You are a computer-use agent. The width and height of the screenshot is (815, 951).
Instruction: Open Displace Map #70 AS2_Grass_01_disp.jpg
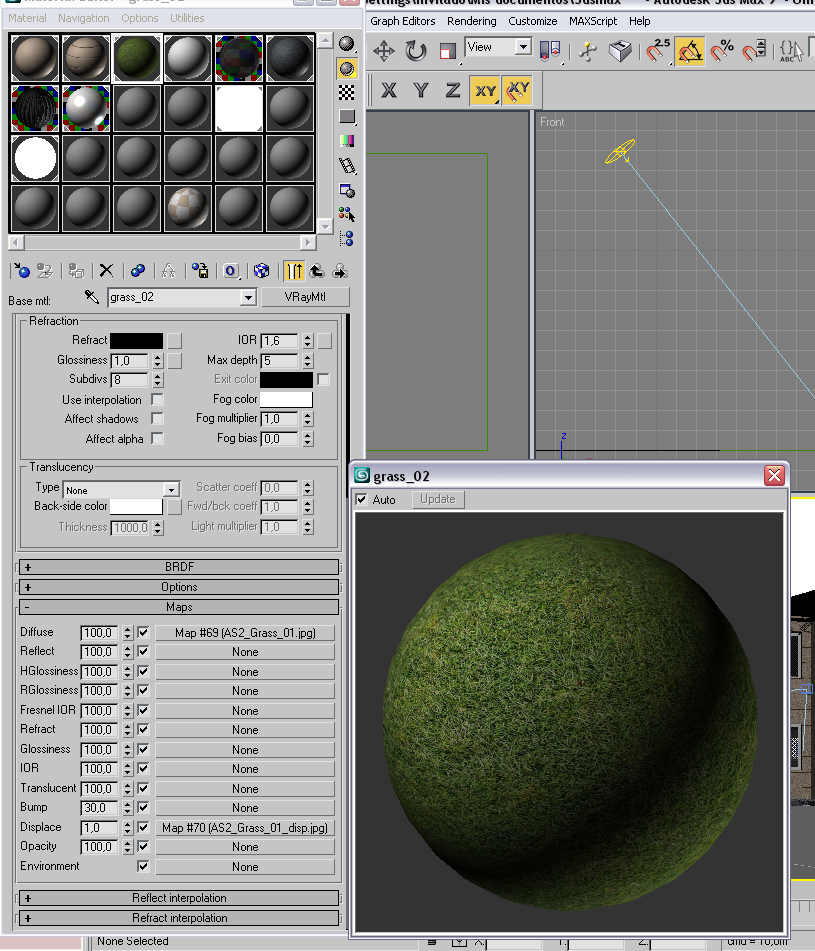245,828
